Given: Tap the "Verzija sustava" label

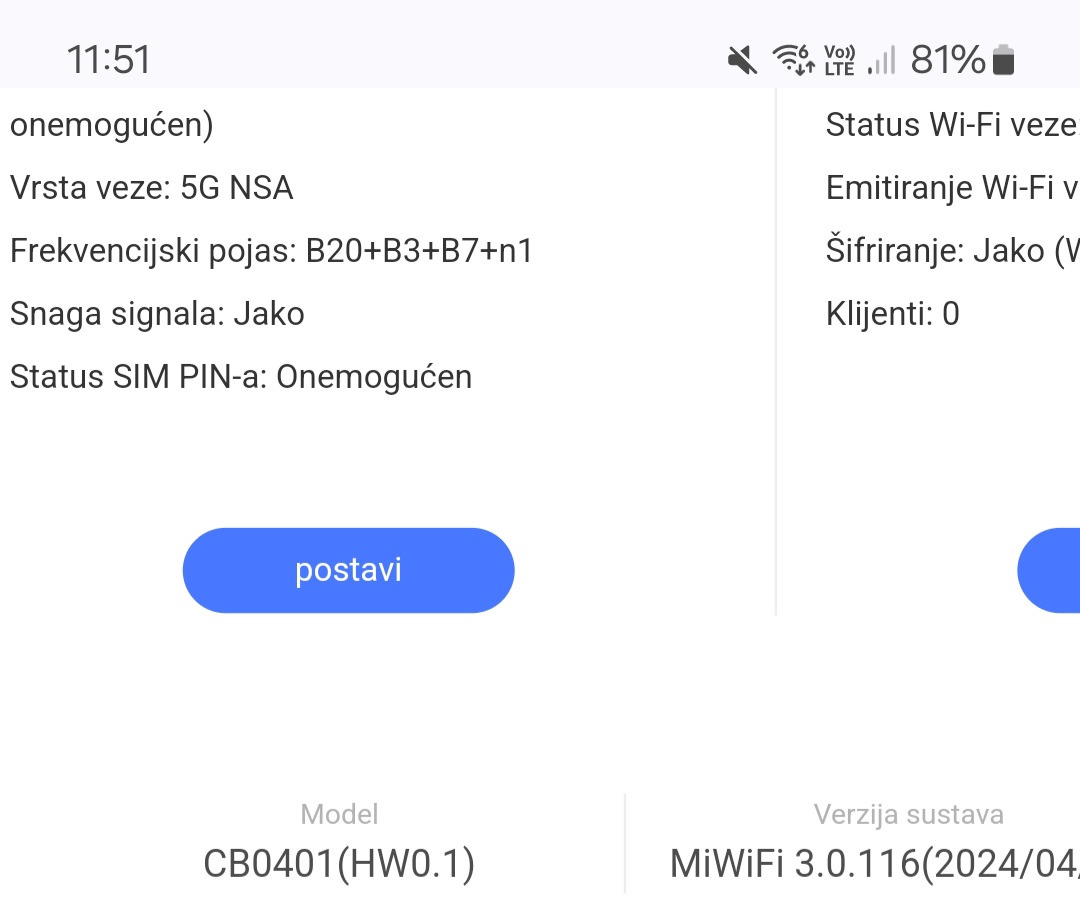Looking at the screenshot, I should click(x=908, y=815).
